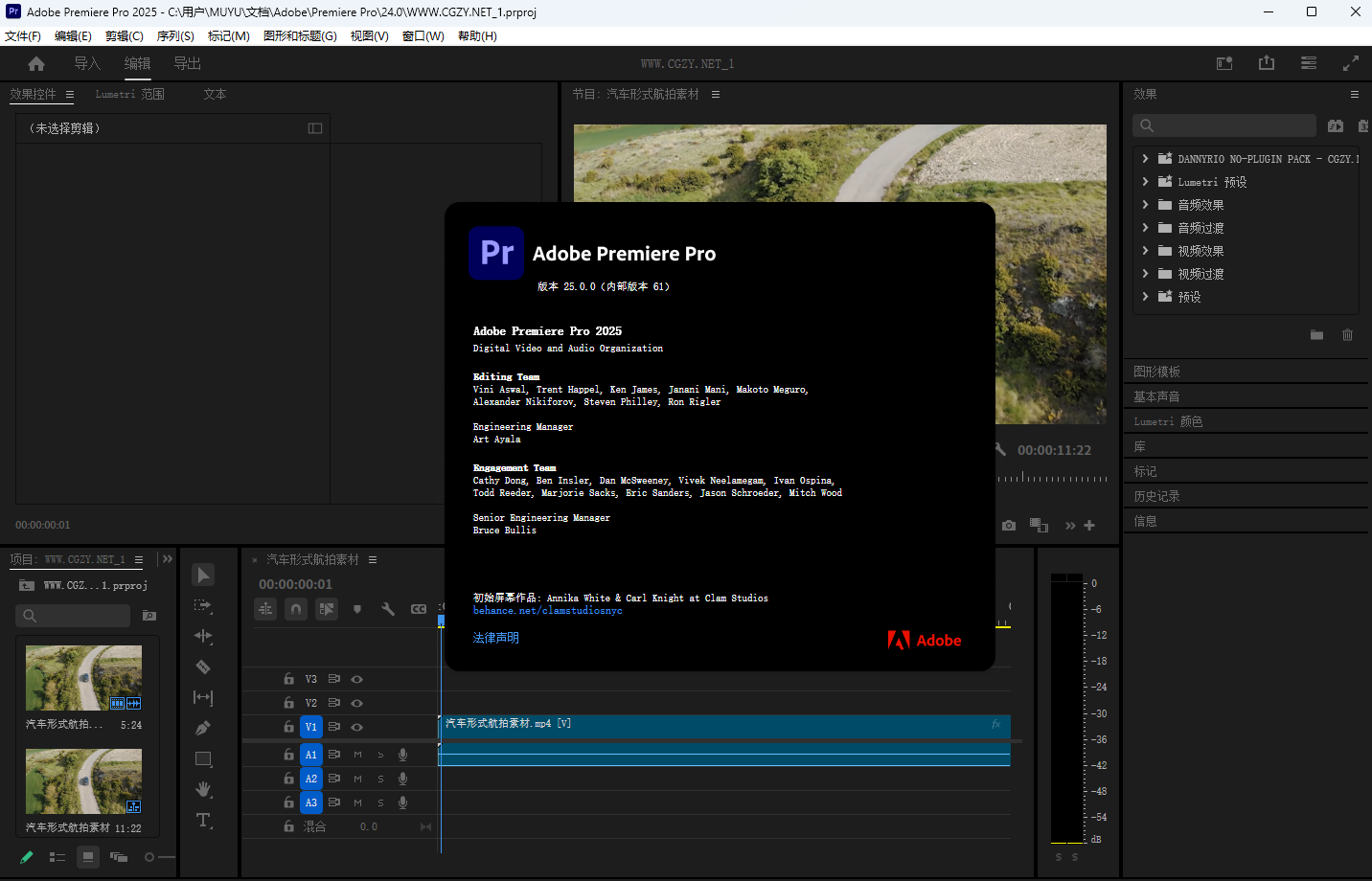Toggle V1 track visibility eye

coord(356,727)
